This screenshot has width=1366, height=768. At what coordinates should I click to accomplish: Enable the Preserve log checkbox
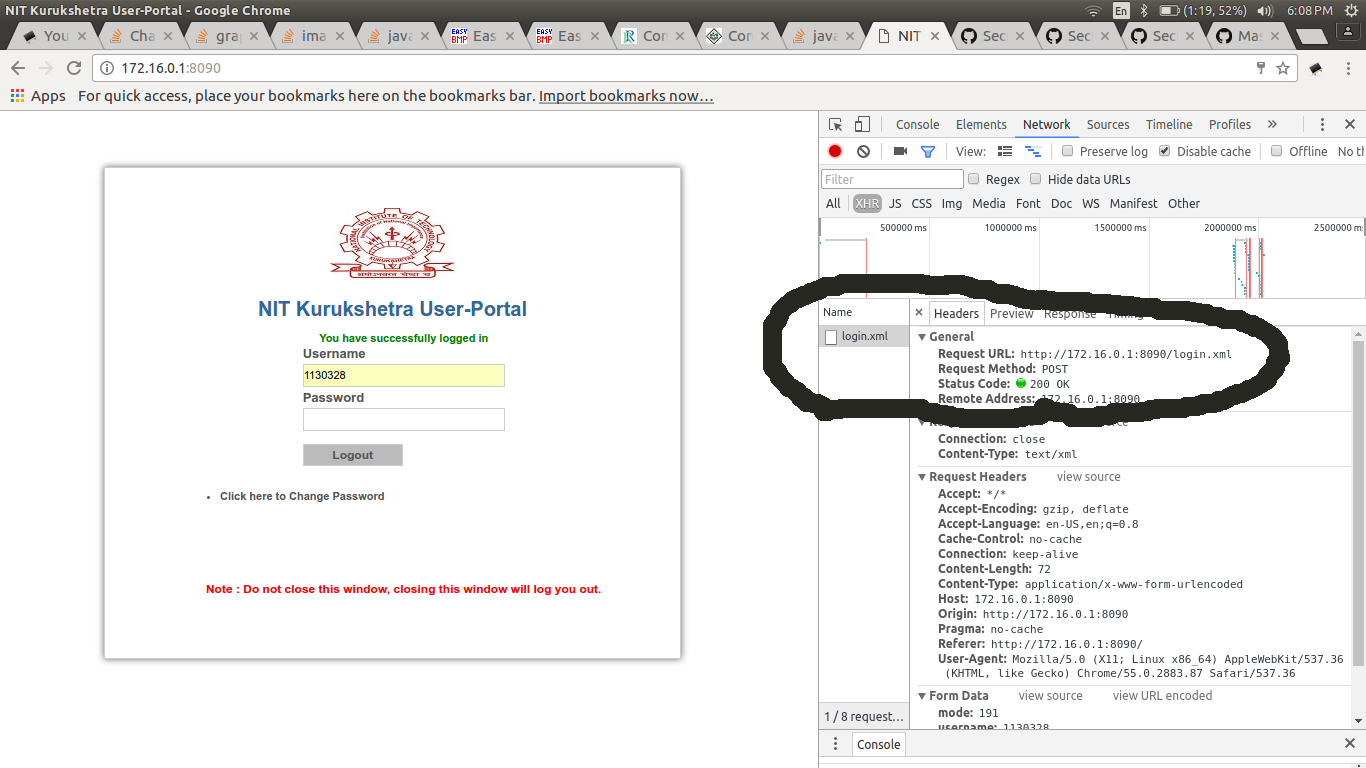point(1068,151)
